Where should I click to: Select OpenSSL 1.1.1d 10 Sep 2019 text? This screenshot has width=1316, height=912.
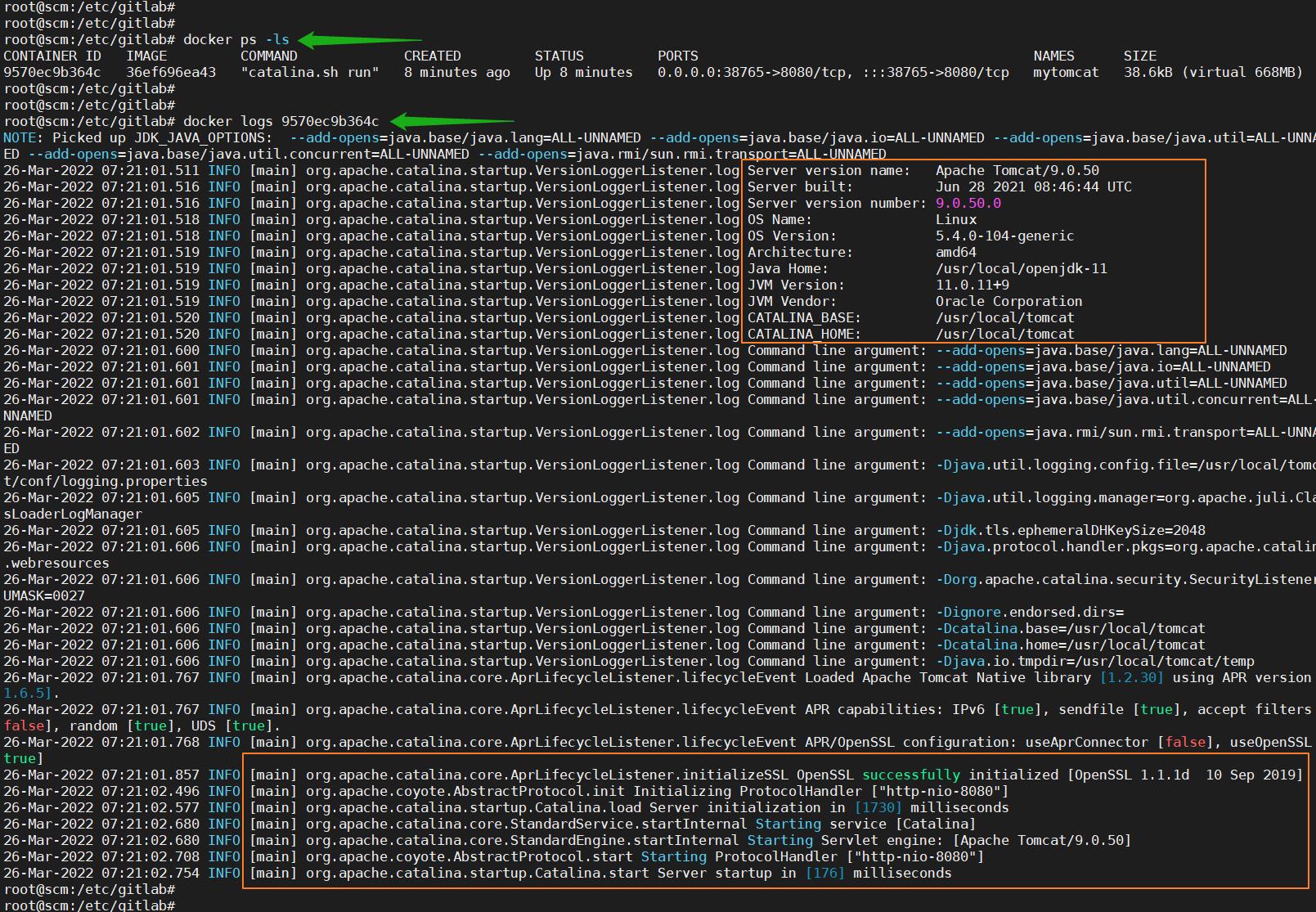tap(1185, 775)
